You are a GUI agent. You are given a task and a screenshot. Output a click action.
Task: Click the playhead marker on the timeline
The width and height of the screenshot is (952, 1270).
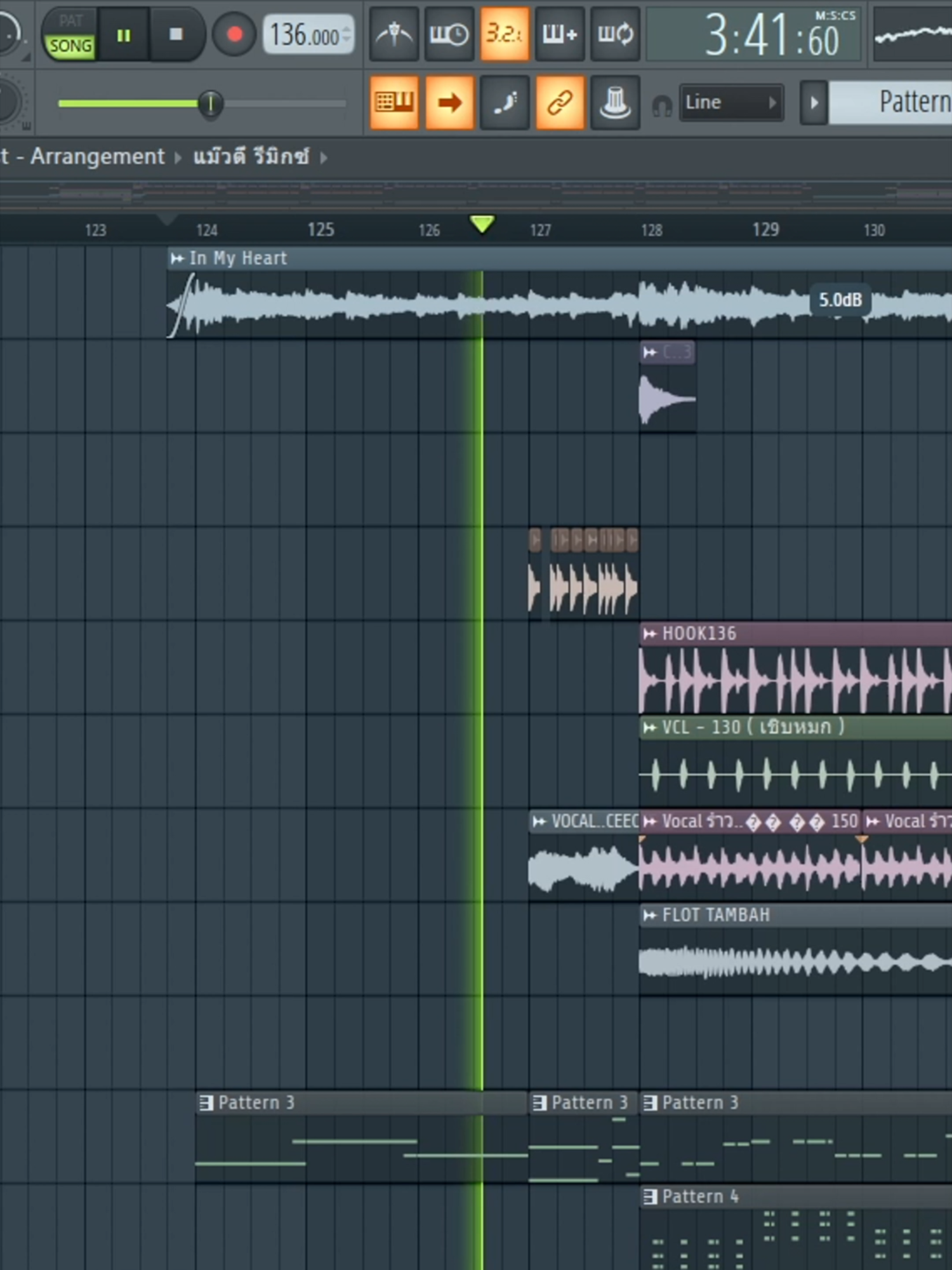point(482,224)
